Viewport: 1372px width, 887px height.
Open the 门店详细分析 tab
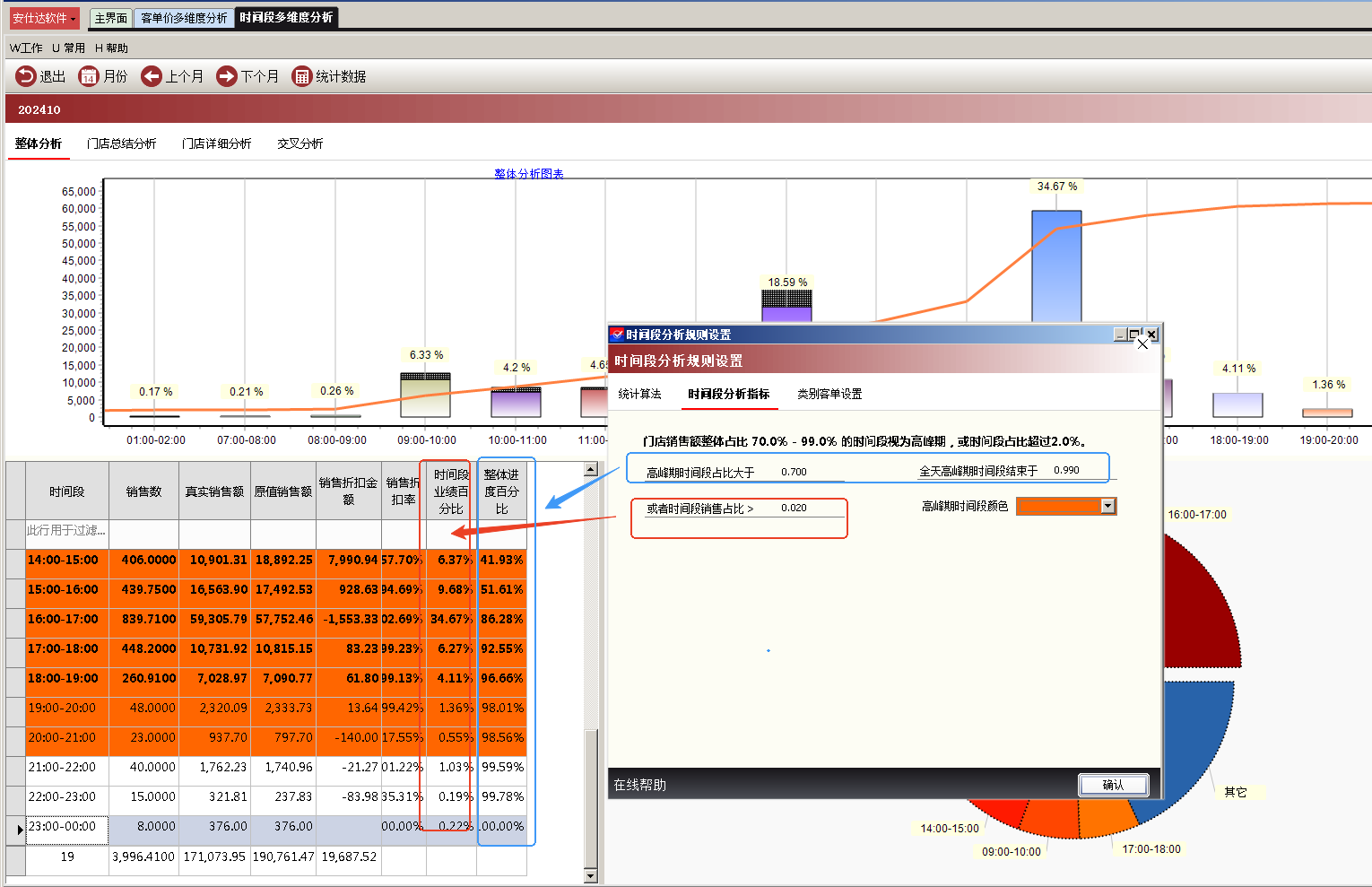216,143
